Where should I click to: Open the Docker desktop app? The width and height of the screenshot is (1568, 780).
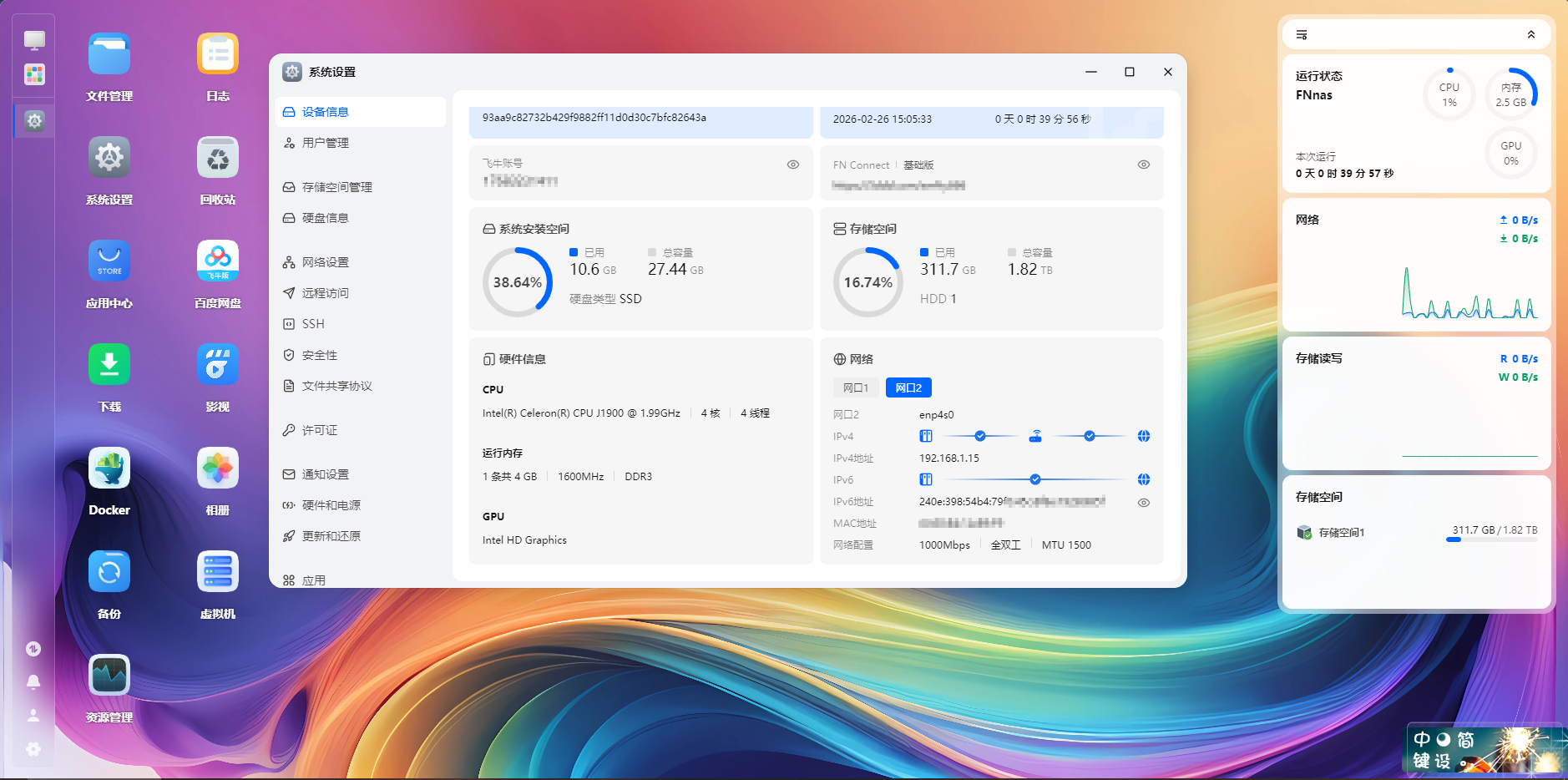tap(109, 469)
